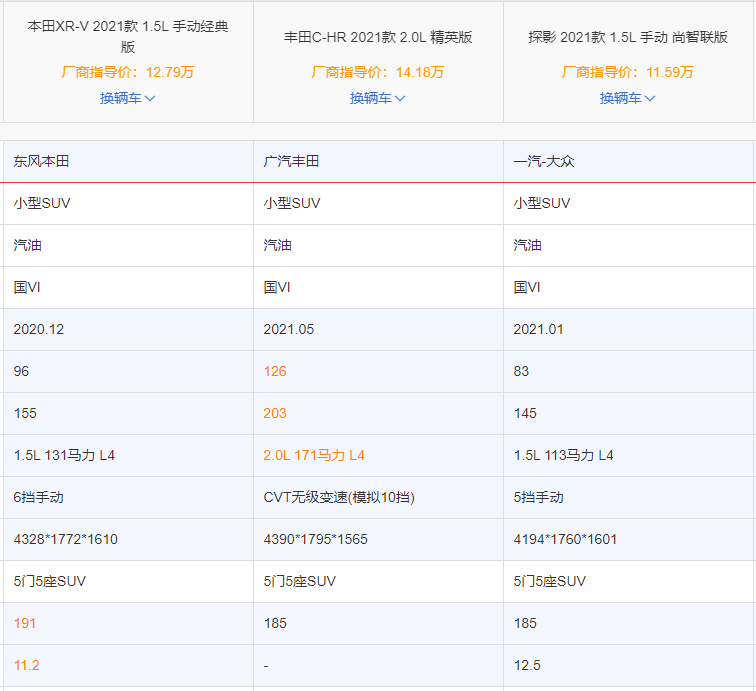
Task: Click the 4328*1772*1610 dimensions cell
Action: tap(128, 539)
